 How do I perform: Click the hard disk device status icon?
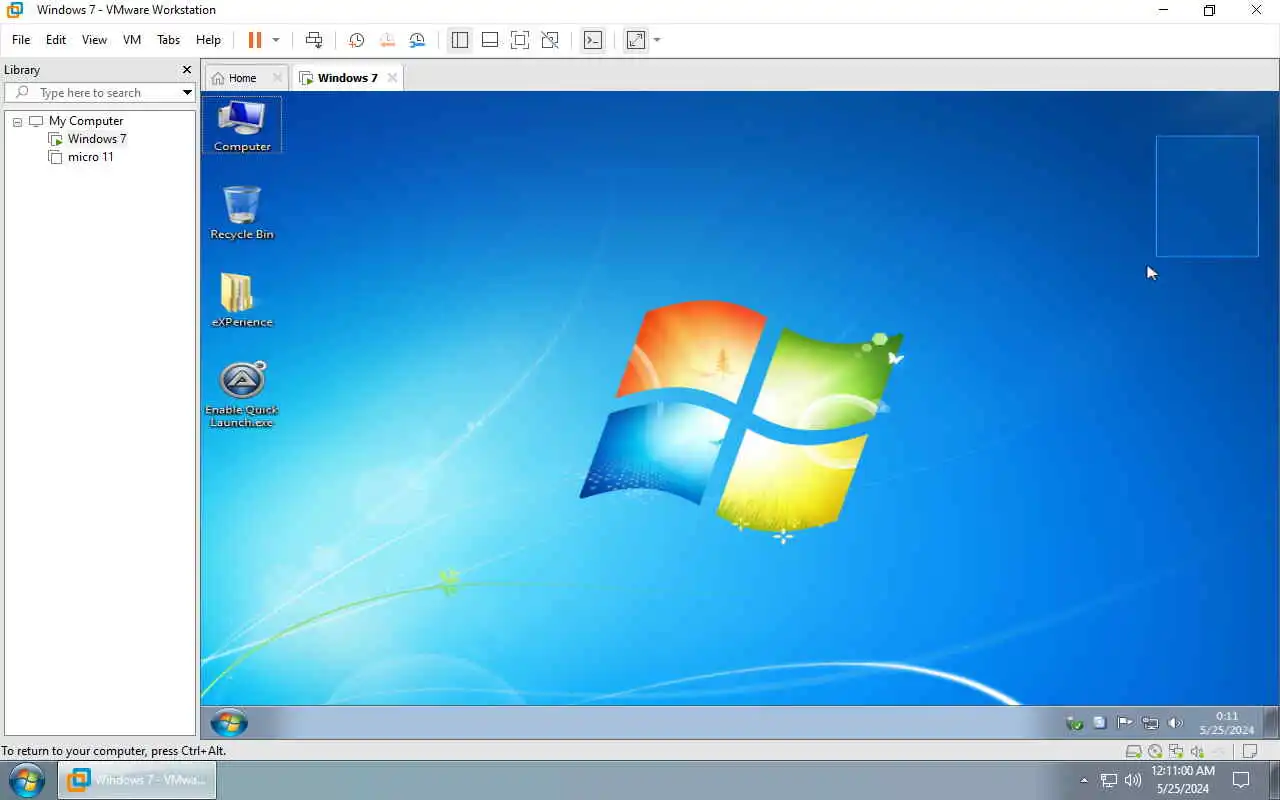point(1133,751)
